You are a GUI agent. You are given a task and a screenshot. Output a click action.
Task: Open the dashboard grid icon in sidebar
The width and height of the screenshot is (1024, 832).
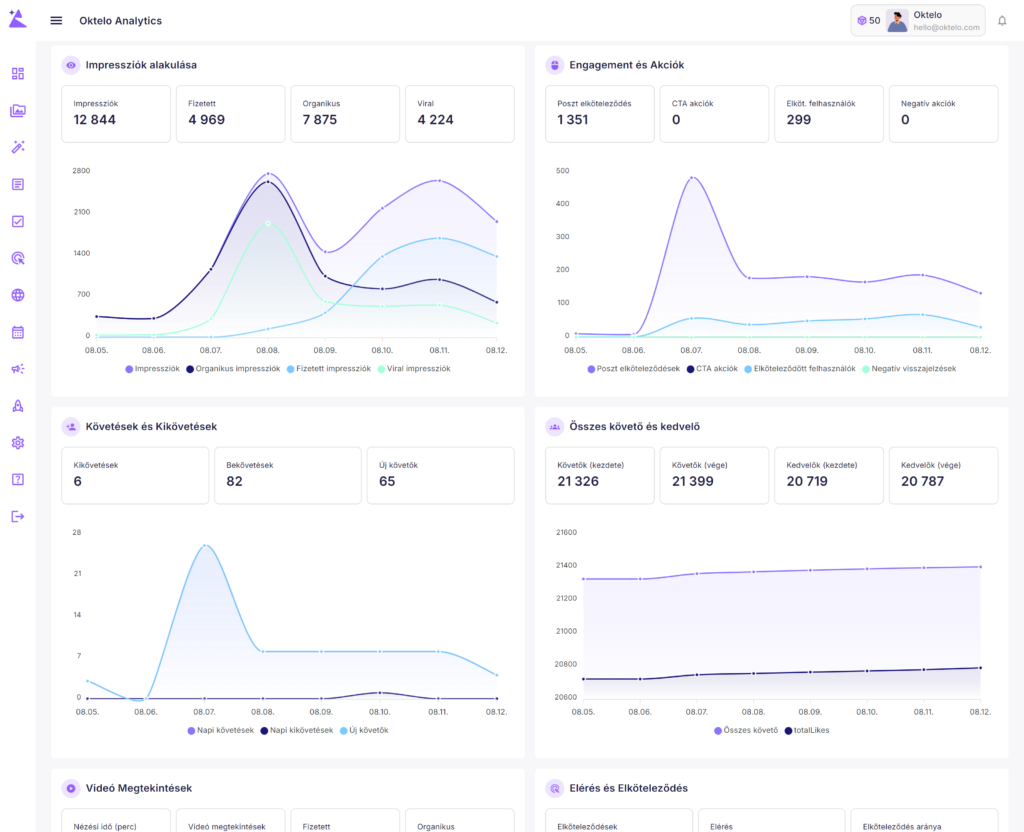(17, 74)
